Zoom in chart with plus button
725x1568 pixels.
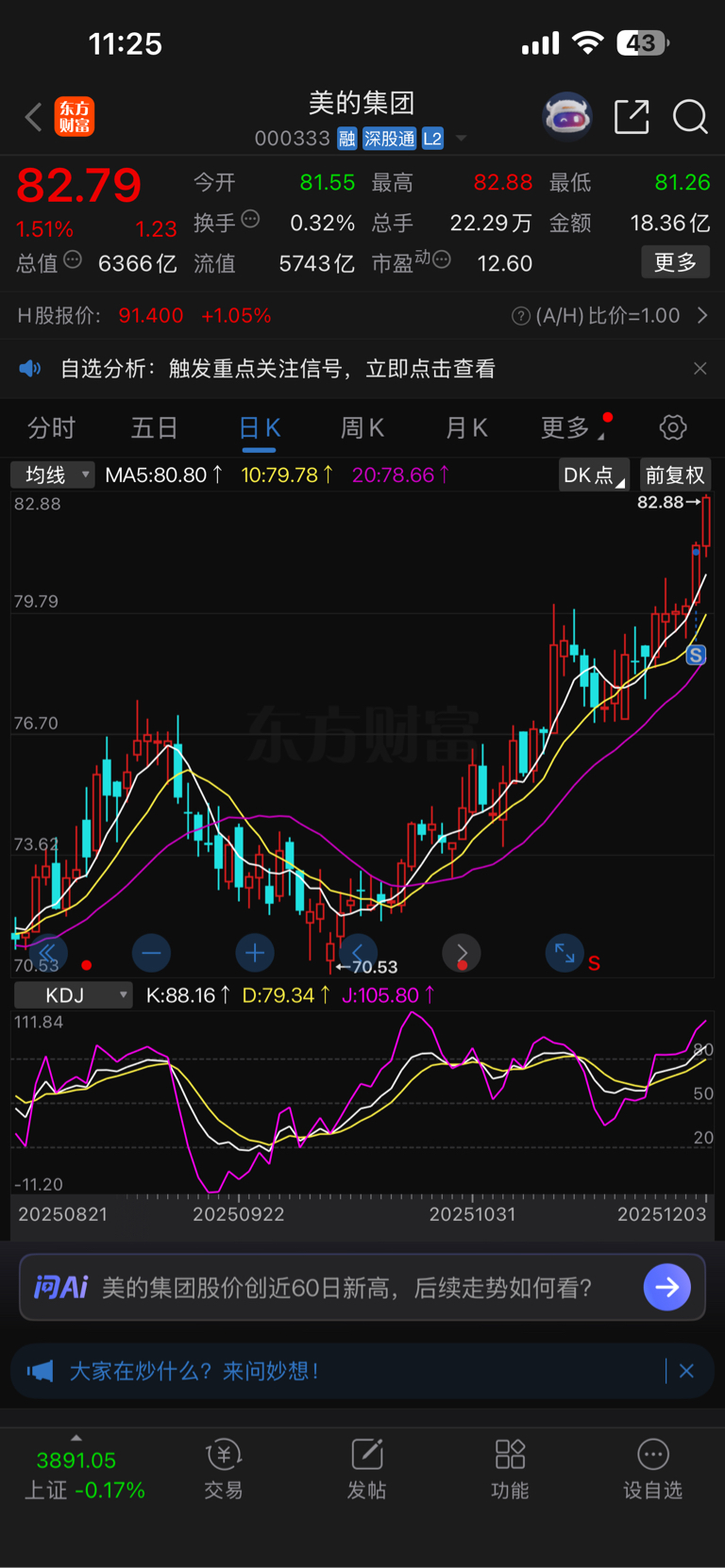(x=255, y=953)
